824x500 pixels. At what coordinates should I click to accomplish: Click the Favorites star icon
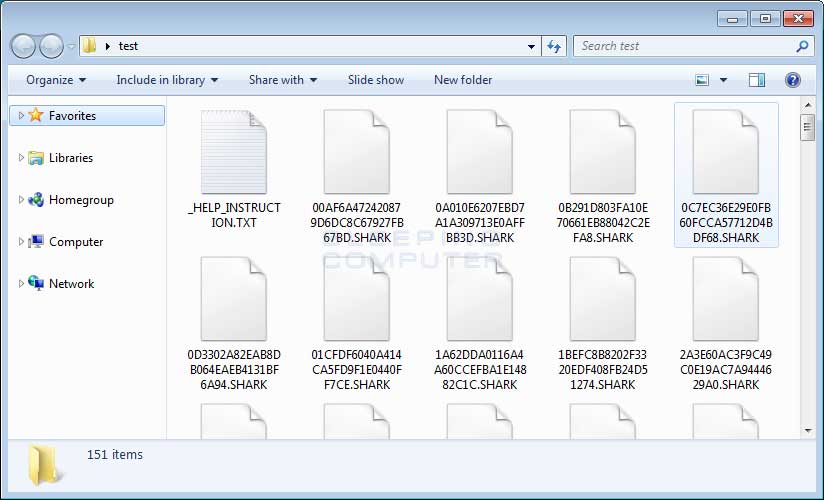(x=36, y=115)
